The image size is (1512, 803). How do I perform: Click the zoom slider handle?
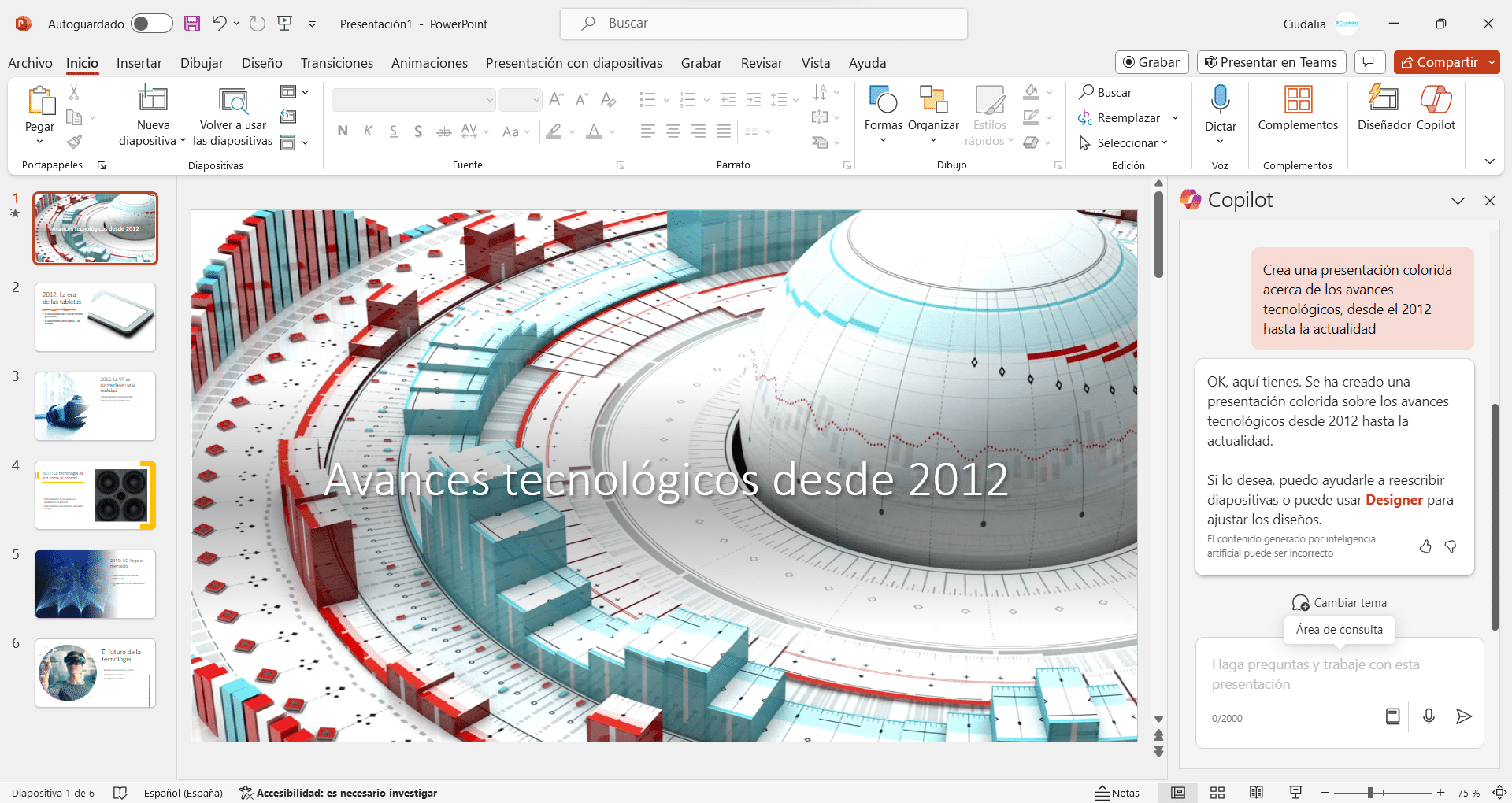(1370, 793)
